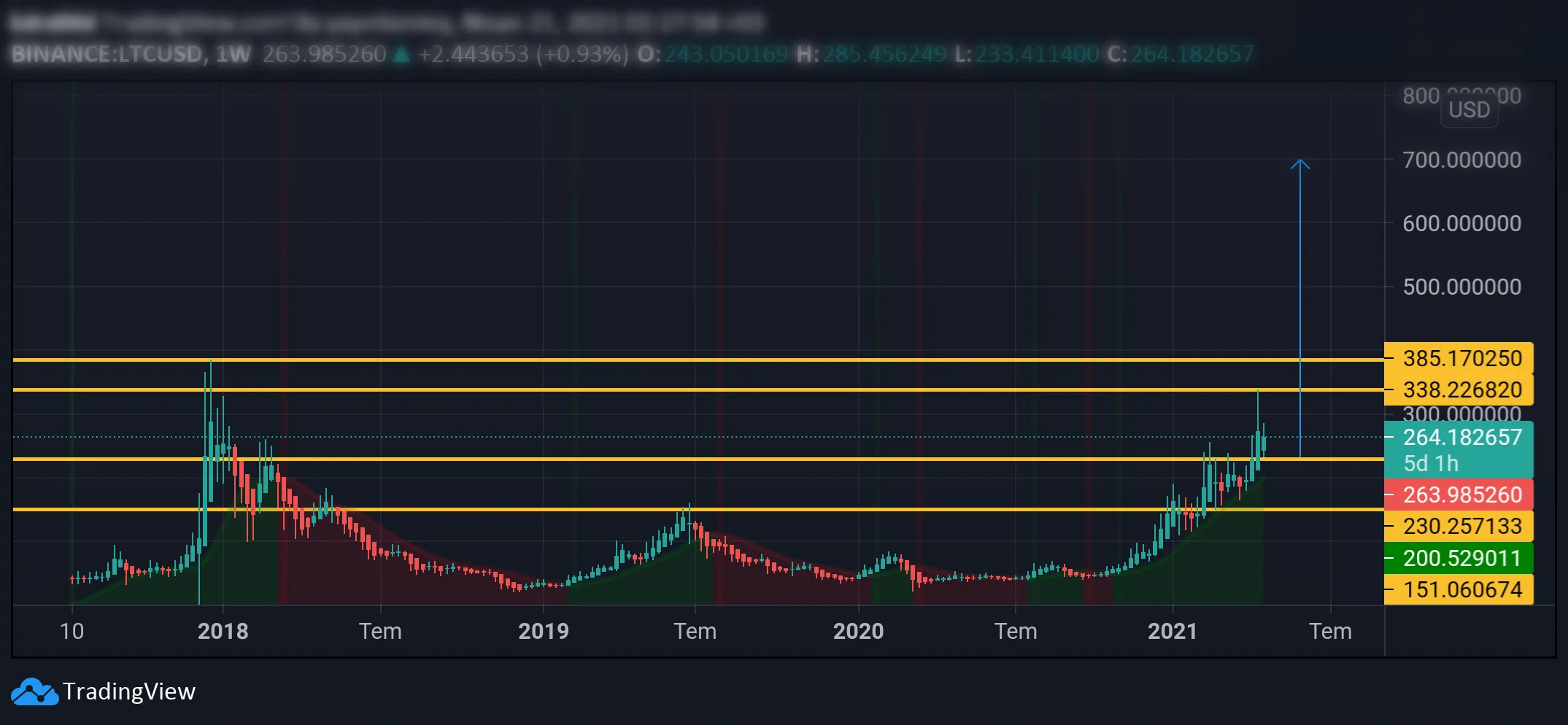This screenshot has height=725, width=1568.
Task: Click the 2019 label on time axis
Action: pos(544,631)
